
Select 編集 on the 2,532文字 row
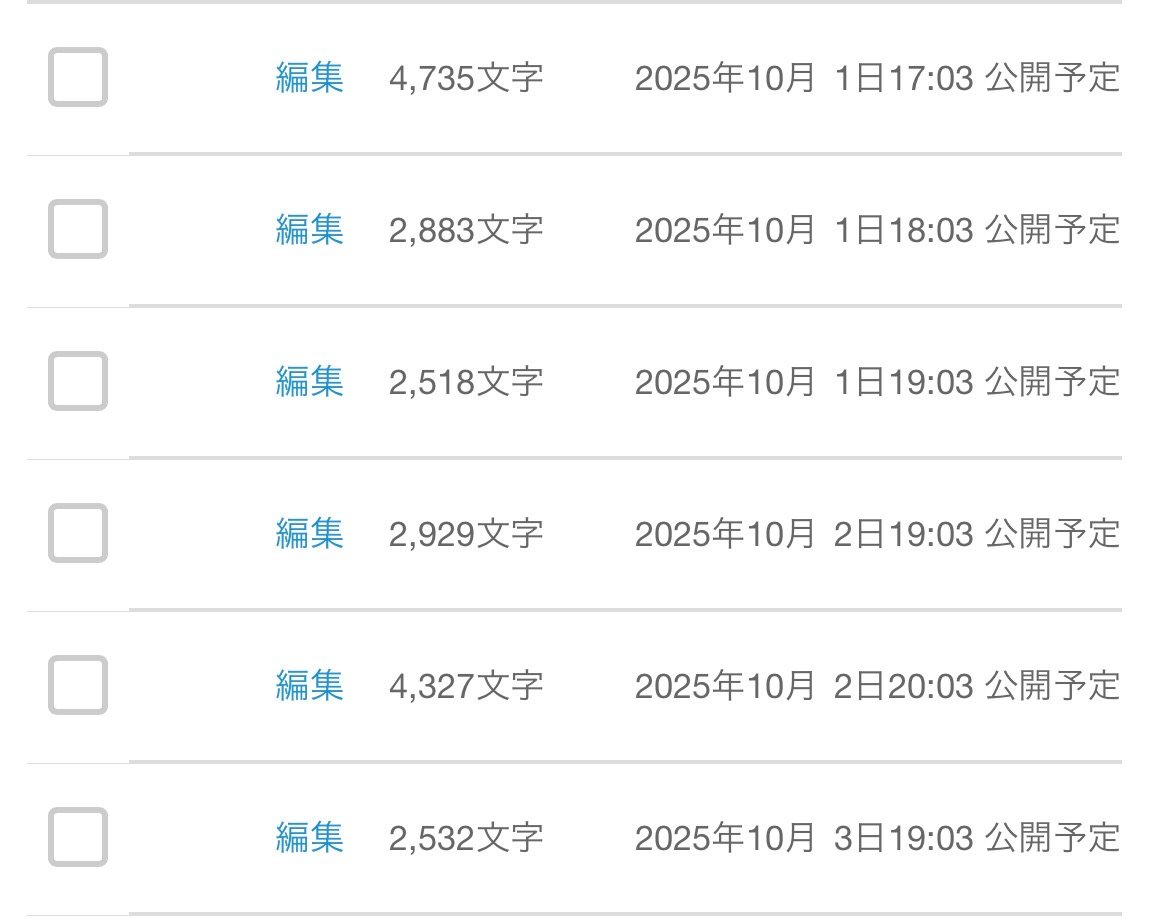[309, 838]
